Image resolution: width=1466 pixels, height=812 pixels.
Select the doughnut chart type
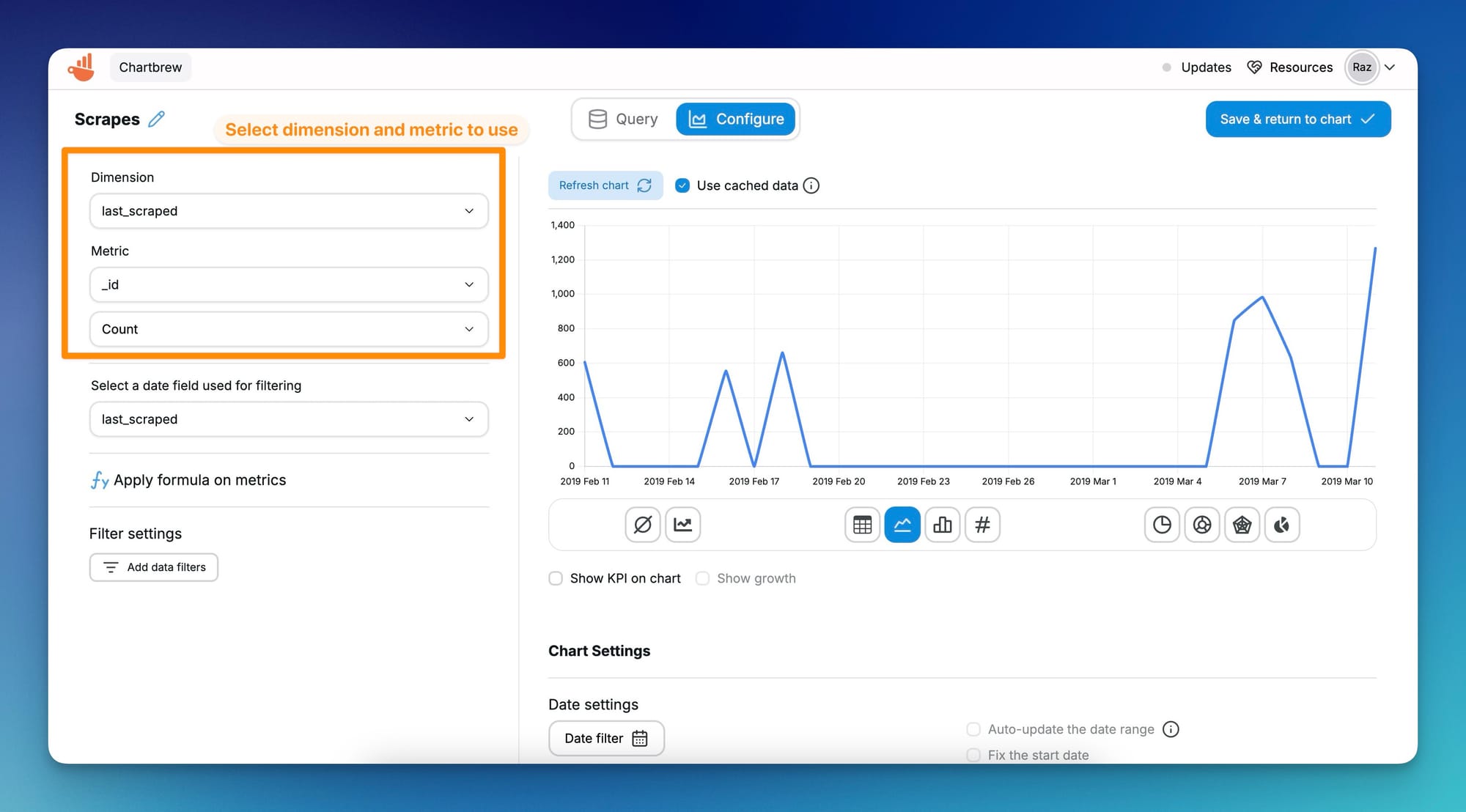1202,525
